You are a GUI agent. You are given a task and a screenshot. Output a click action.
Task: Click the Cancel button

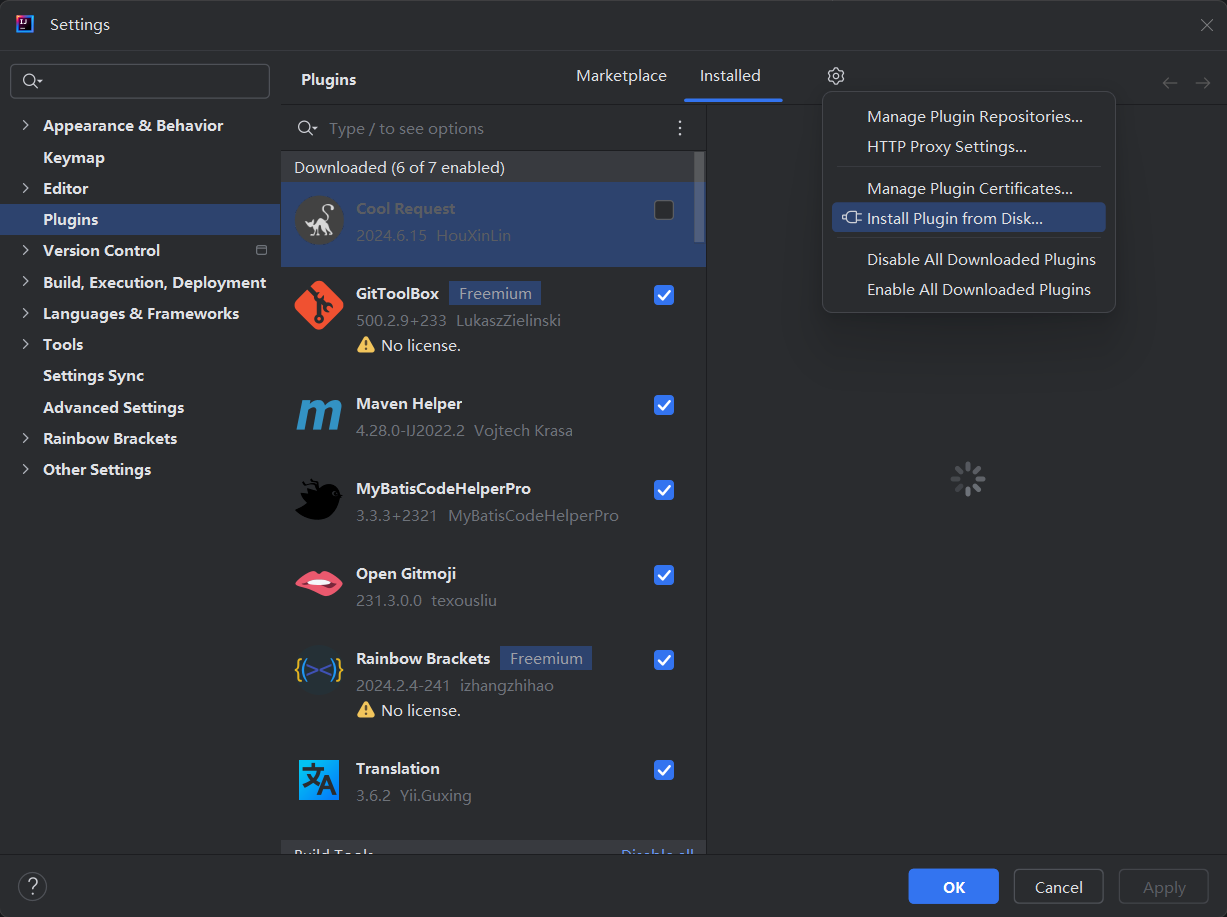coord(1059,887)
